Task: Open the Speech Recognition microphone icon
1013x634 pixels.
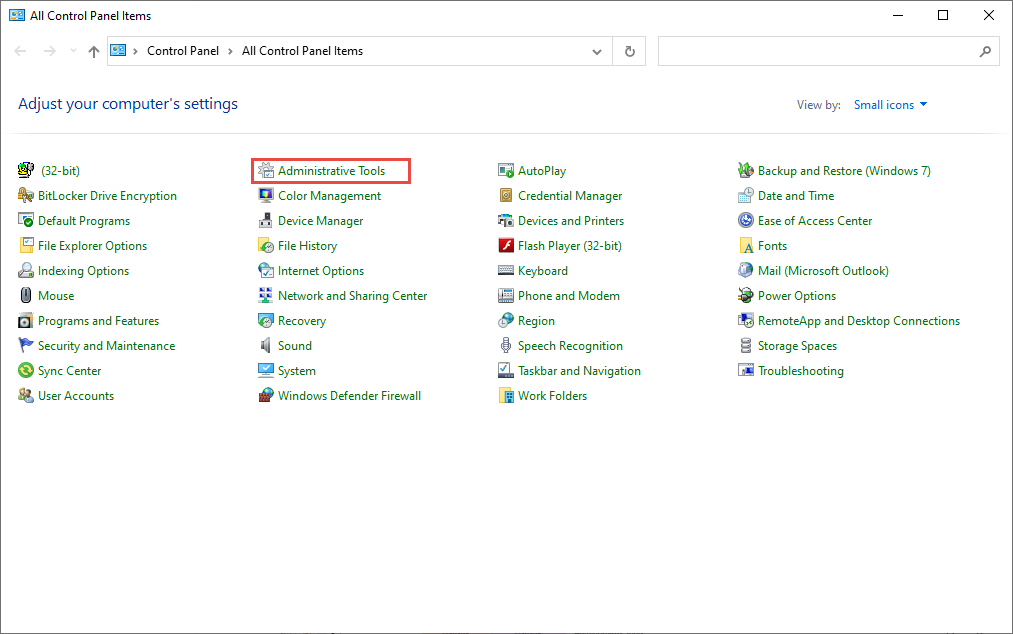Action: click(506, 346)
